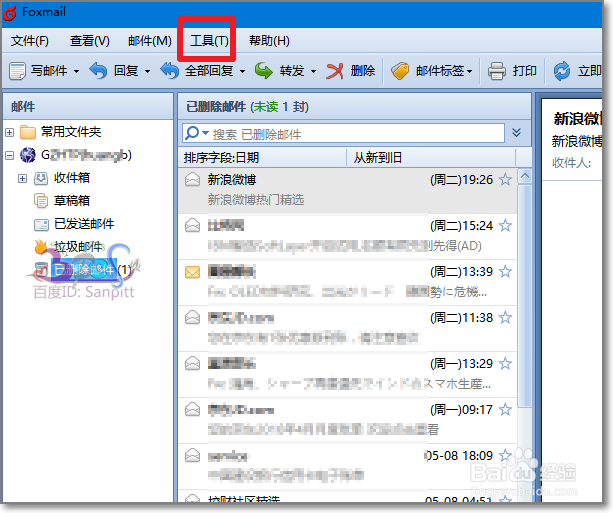Star the (周二)11:38 email
Viewport: 613px width, 513px height.
[505, 317]
